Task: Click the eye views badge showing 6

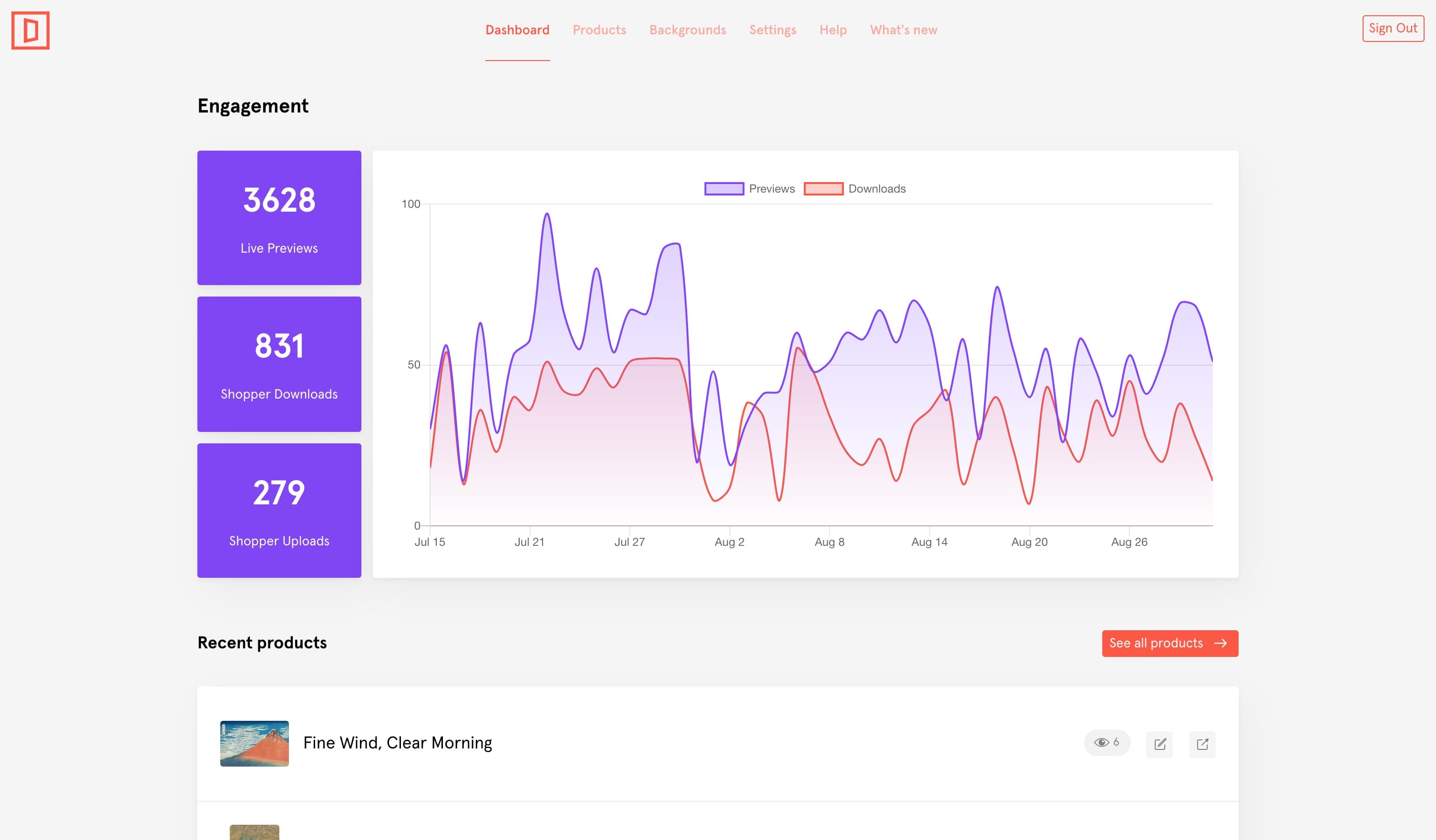Action: [1106, 743]
